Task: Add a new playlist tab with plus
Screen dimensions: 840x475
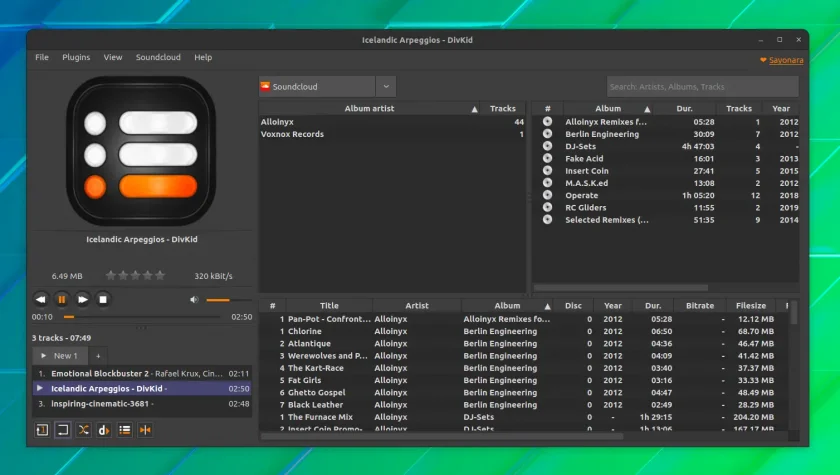Action: (98, 356)
